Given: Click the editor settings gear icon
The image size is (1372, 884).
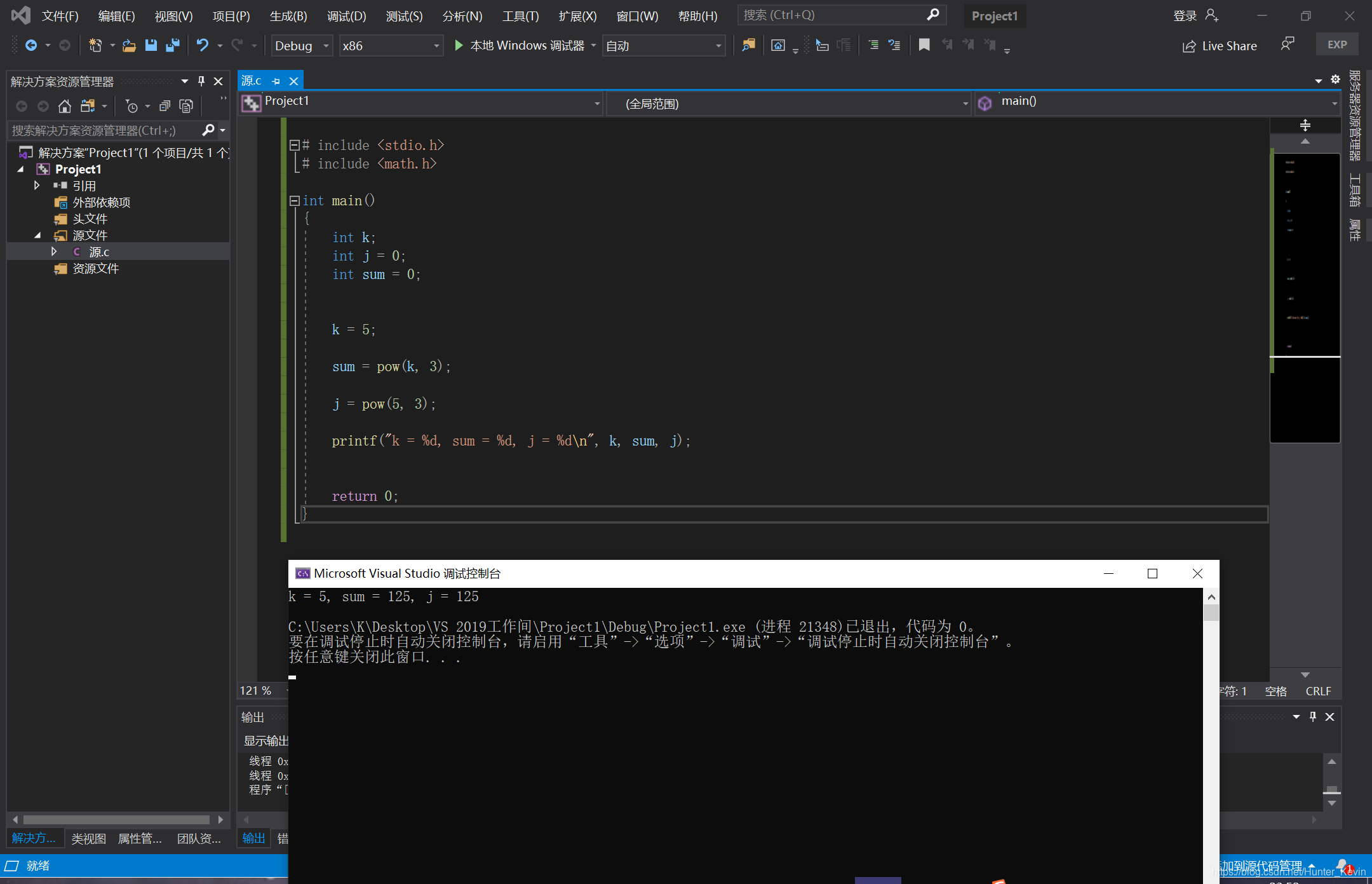Looking at the screenshot, I should coord(1335,79).
